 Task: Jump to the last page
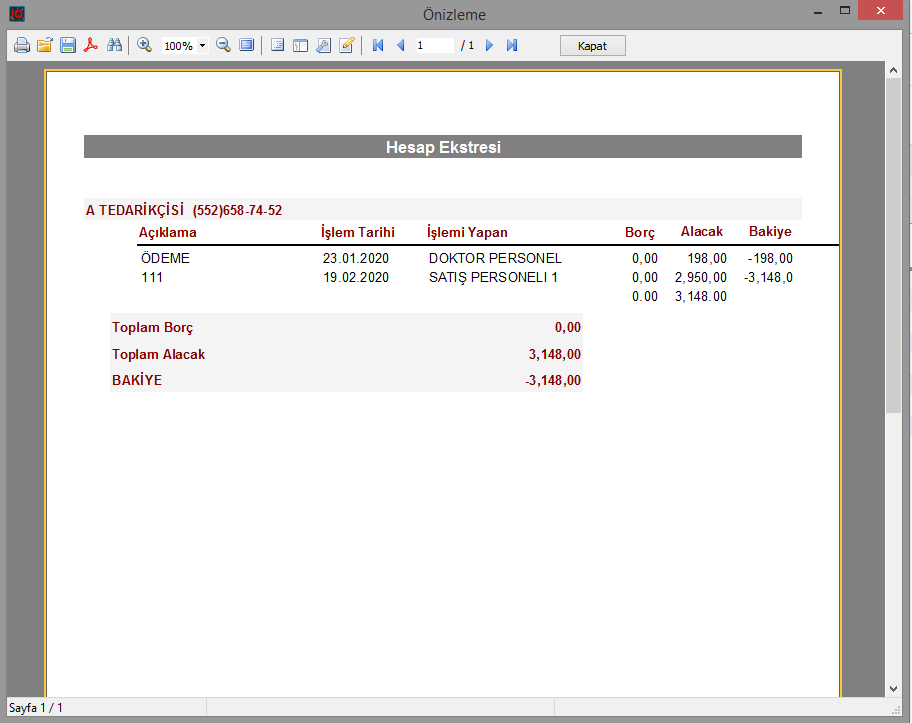click(512, 45)
